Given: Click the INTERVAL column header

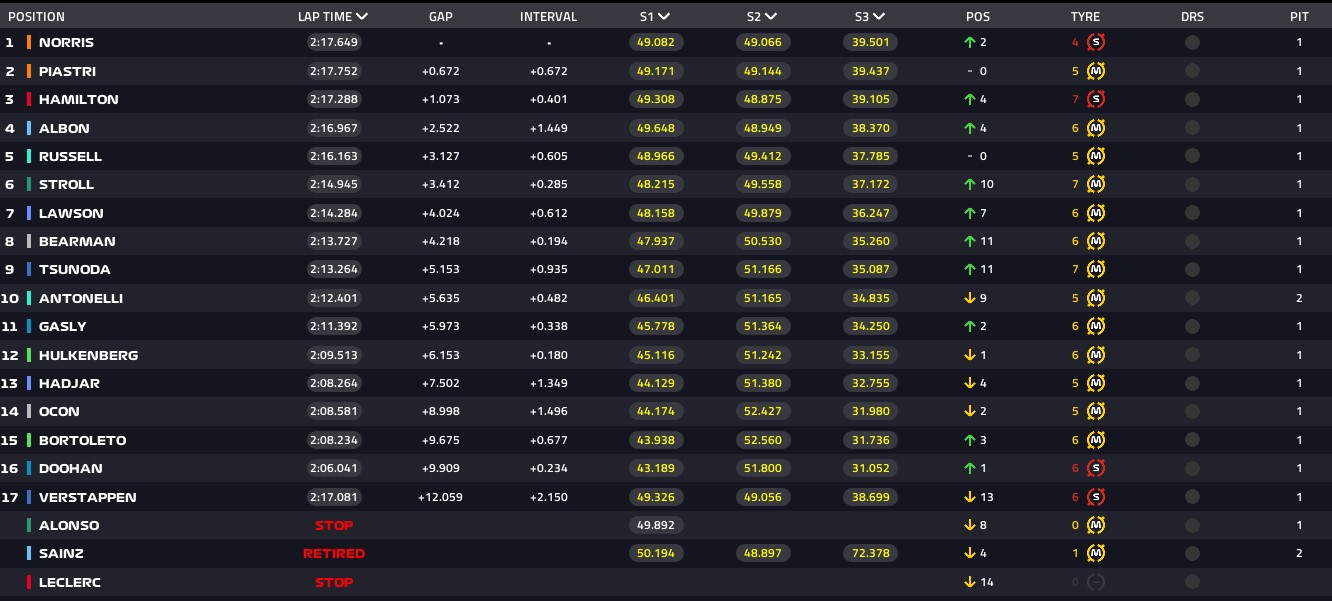Looking at the screenshot, I should (x=548, y=16).
